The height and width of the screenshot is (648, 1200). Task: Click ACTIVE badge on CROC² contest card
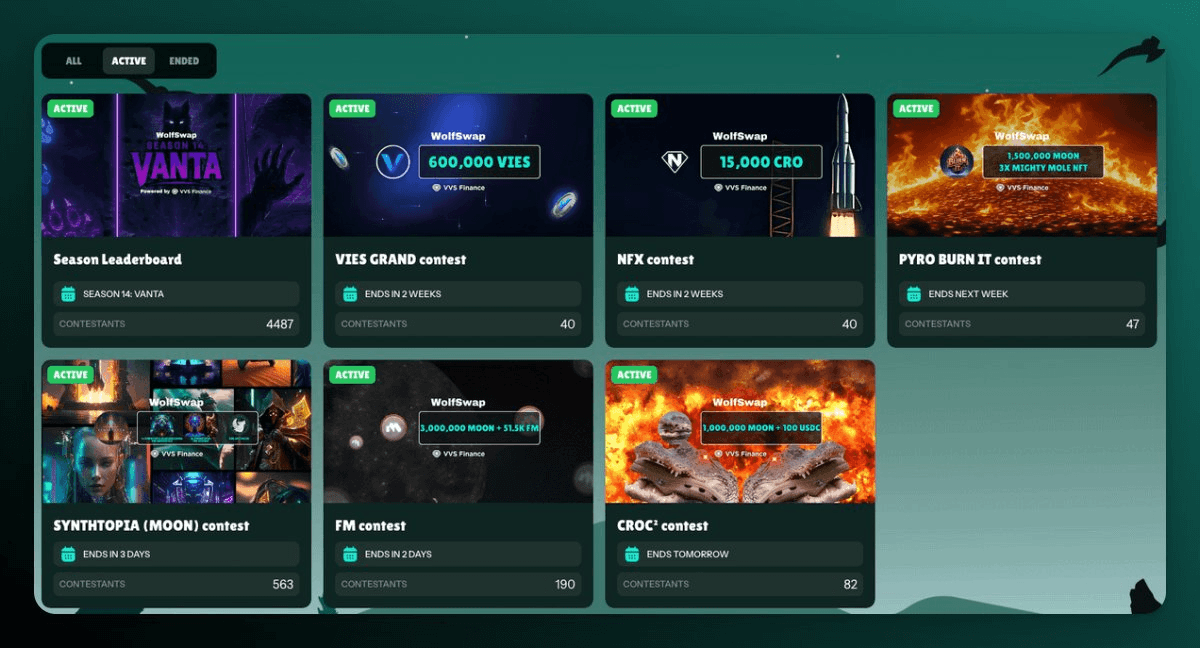tap(634, 374)
